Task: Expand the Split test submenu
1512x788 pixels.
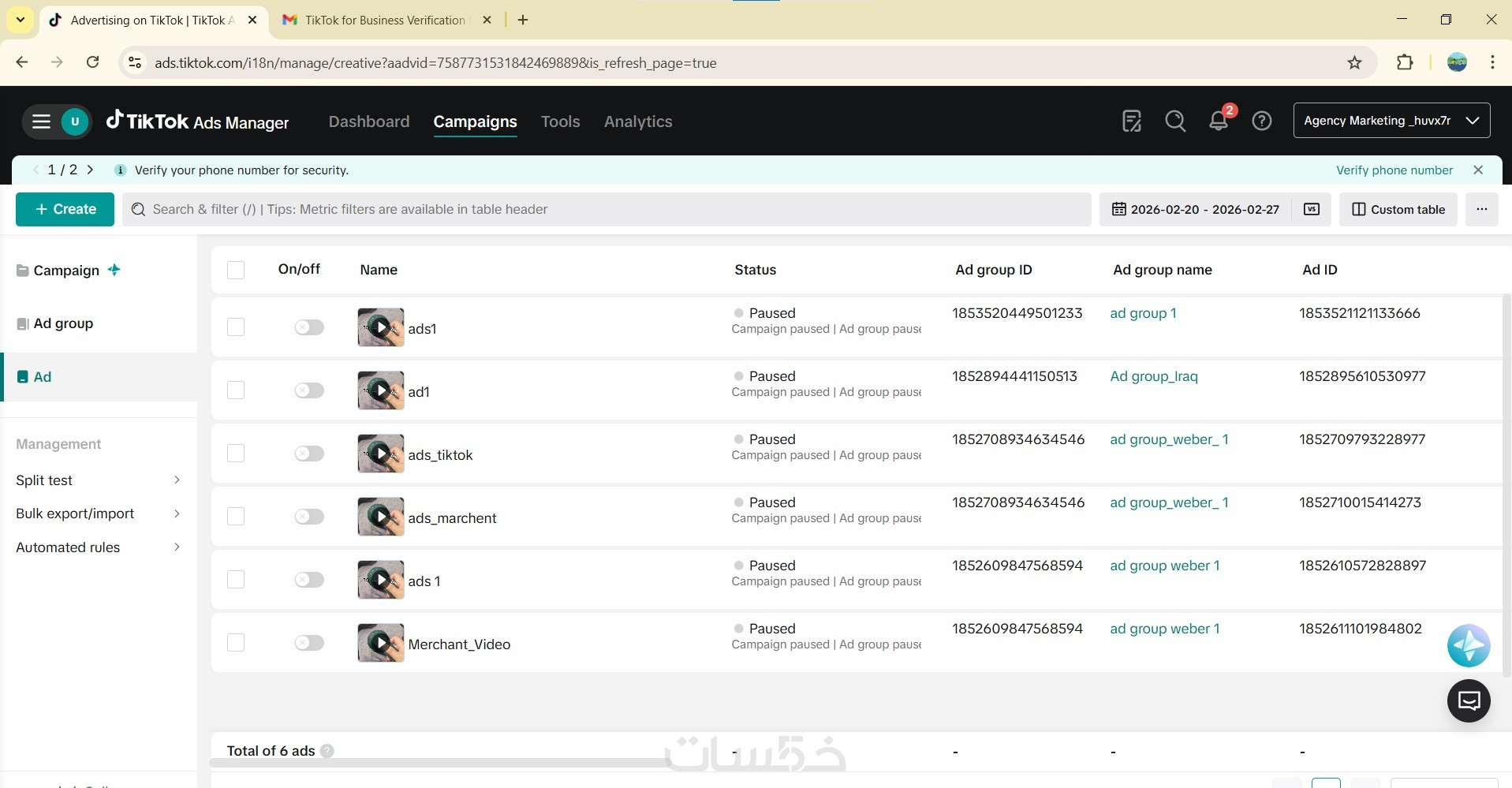Action: [x=98, y=480]
